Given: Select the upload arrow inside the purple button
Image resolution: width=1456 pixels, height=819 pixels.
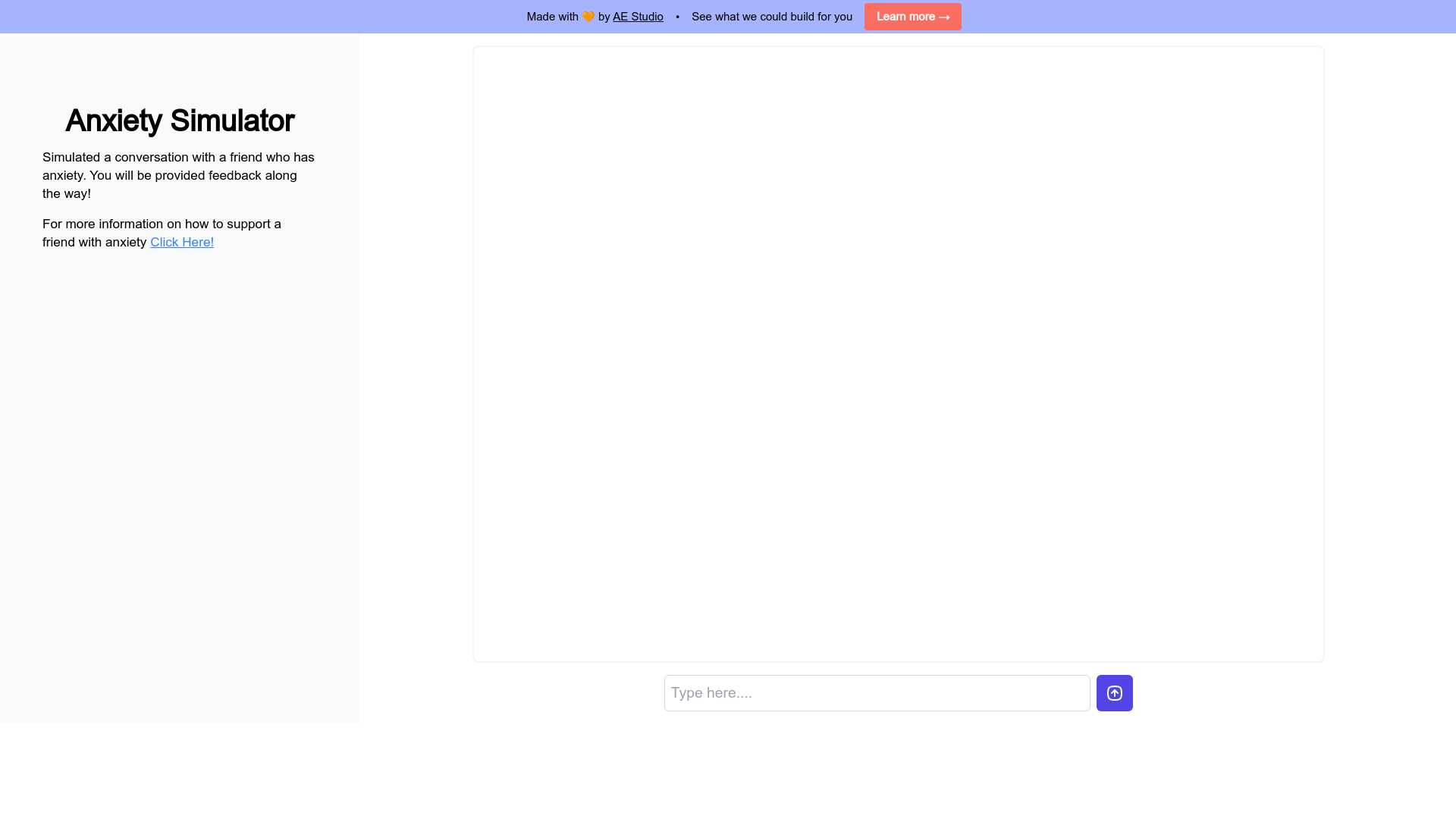Looking at the screenshot, I should (1114, 692).
